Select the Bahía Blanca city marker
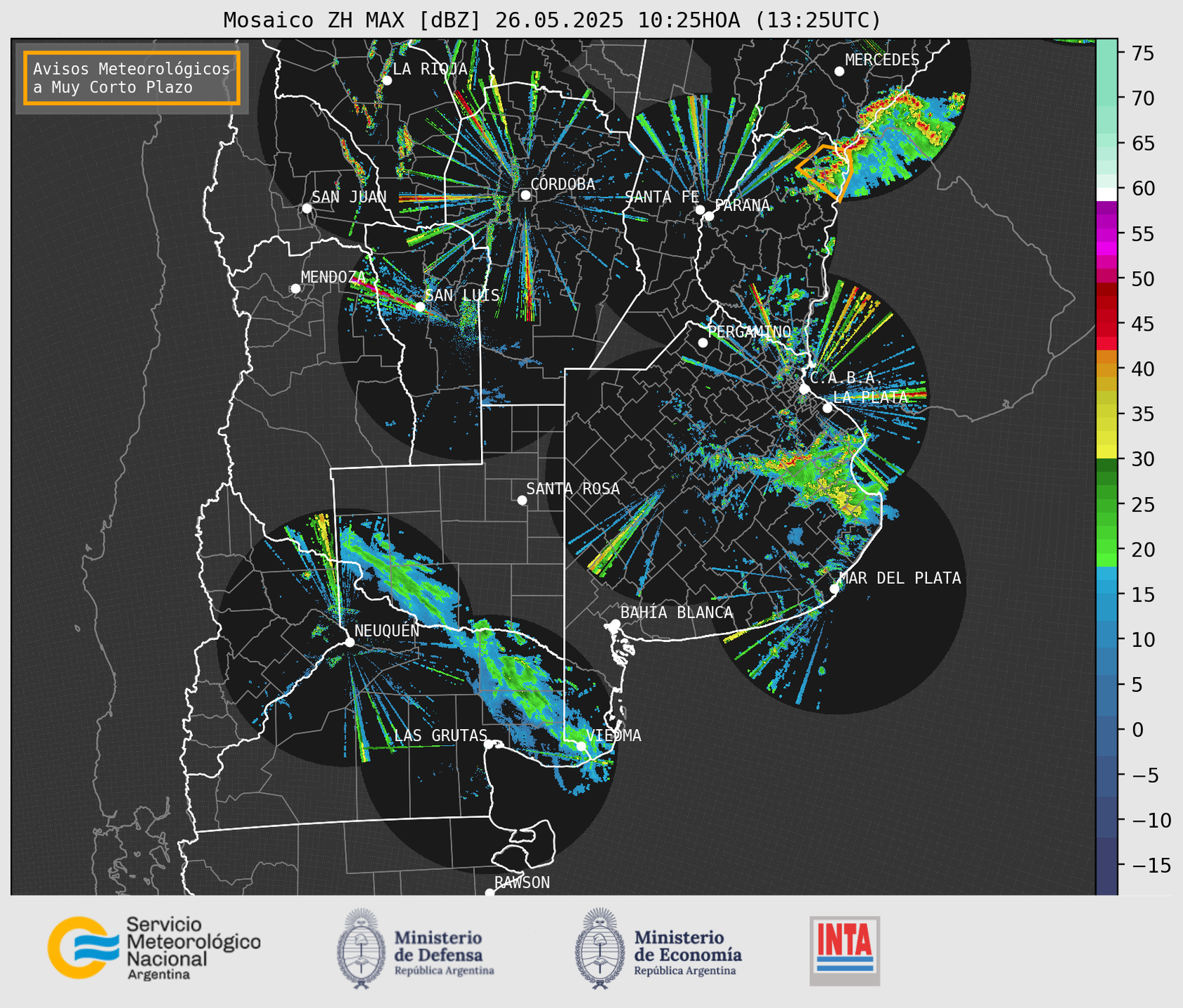 click(x=615, y=624)
